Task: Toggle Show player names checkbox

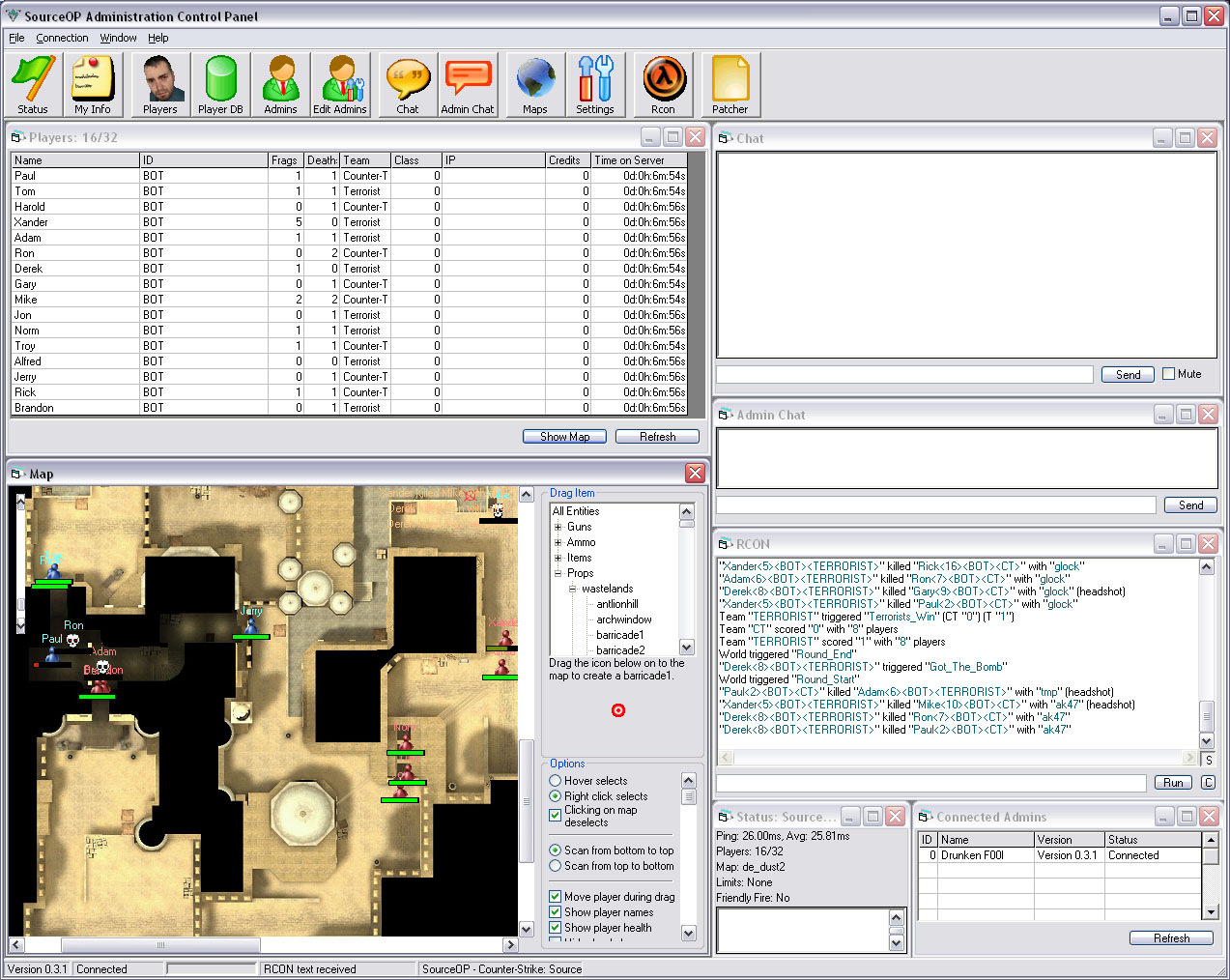Action: point(556,912)
